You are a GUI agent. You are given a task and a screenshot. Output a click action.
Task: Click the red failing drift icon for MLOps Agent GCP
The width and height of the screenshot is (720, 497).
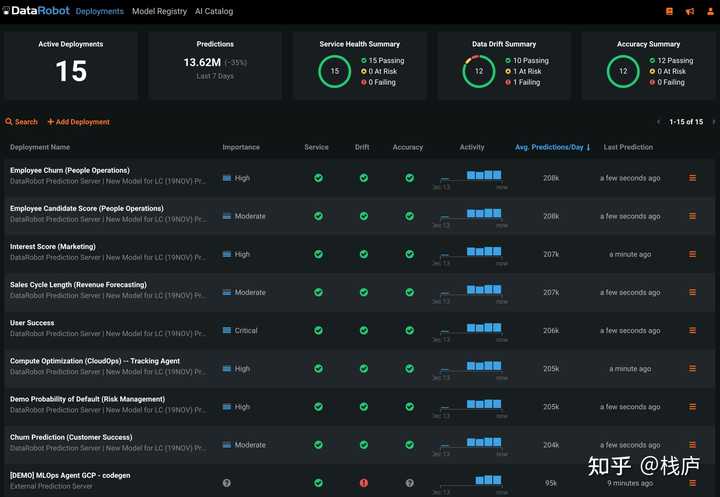(x=364, y=483)
